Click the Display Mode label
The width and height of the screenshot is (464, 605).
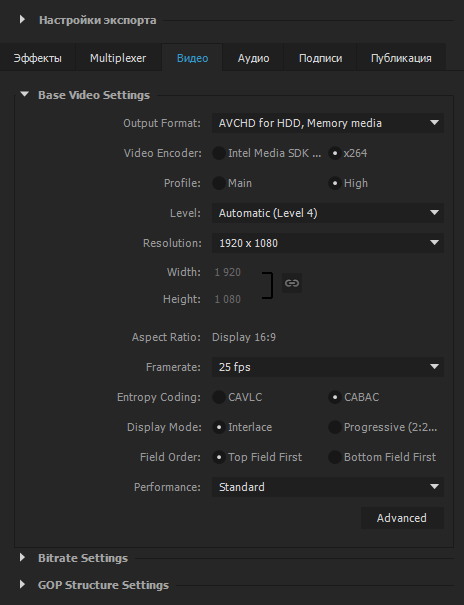(164, 427)
